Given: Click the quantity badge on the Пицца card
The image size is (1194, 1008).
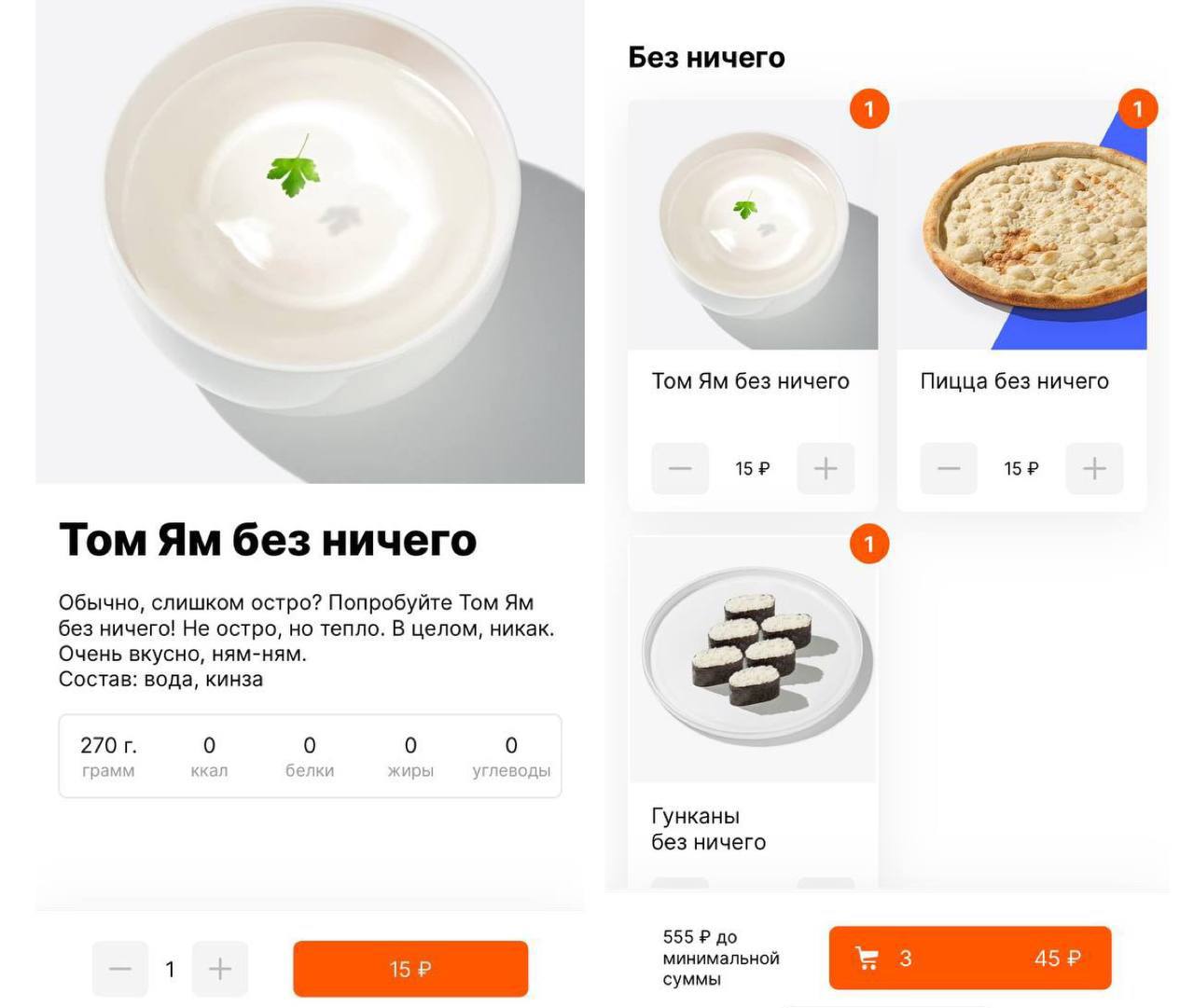Looking at the screenshot, I should 1138,109.
